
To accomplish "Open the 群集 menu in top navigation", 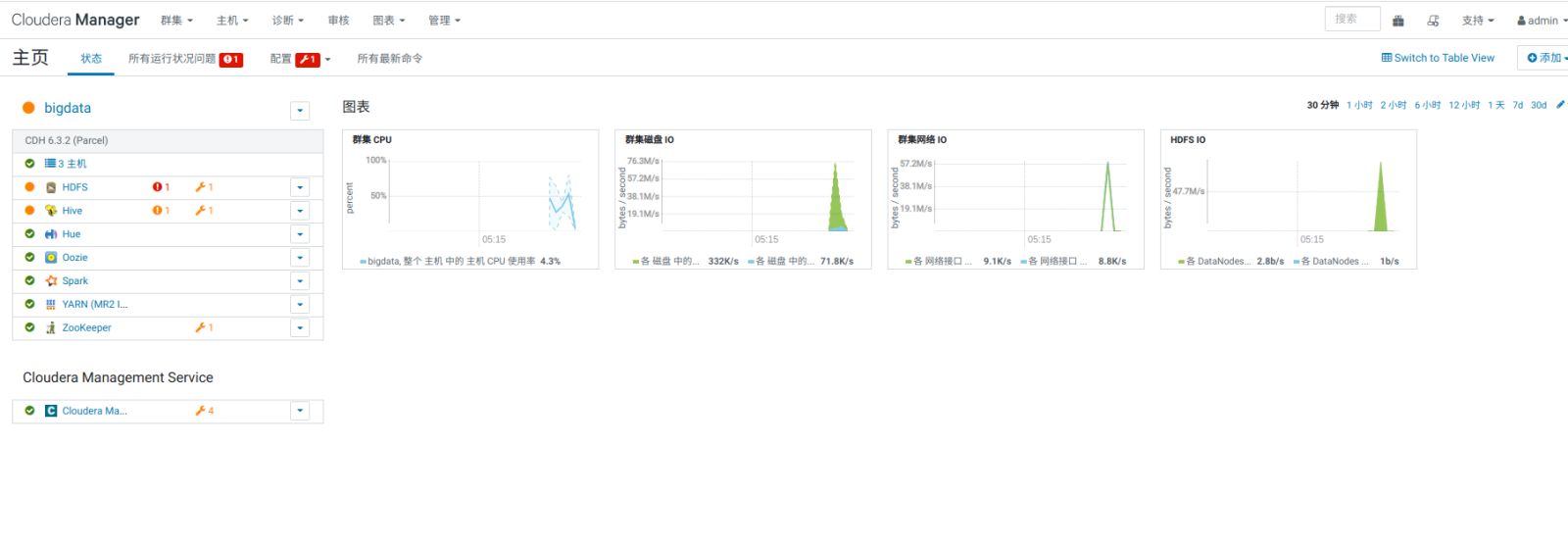I will 176,21.
